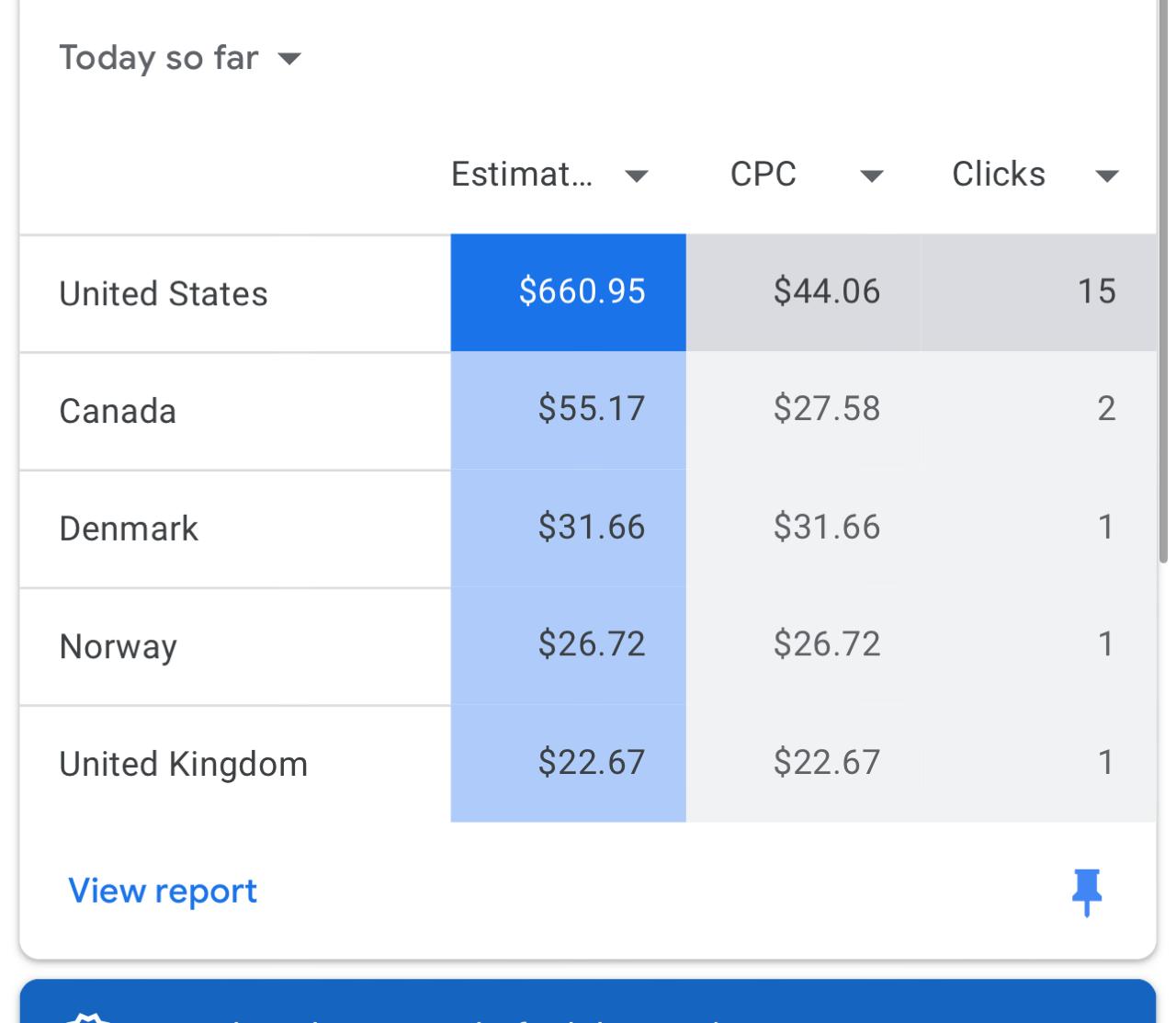
Task: Click the $660.95 estimated earnings cell
Action: (x=582, y=291)
